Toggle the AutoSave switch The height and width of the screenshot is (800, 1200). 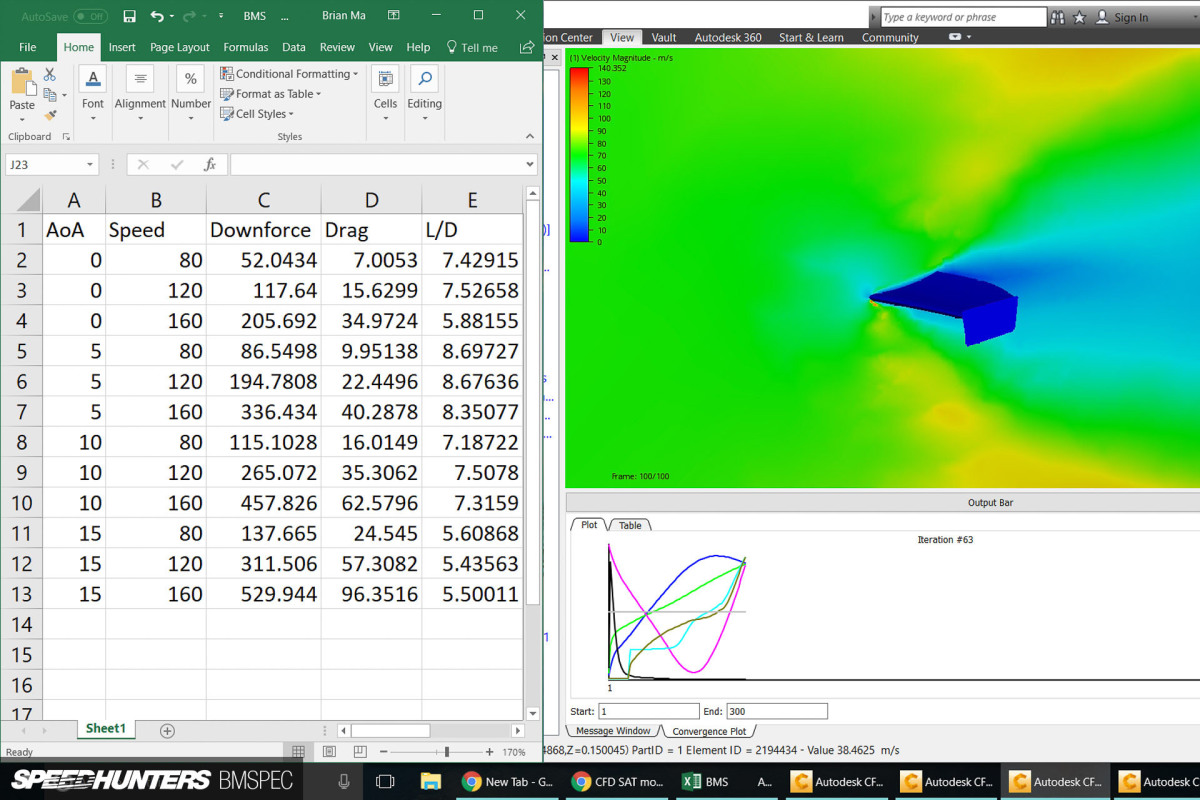click(x=90, y=16)
